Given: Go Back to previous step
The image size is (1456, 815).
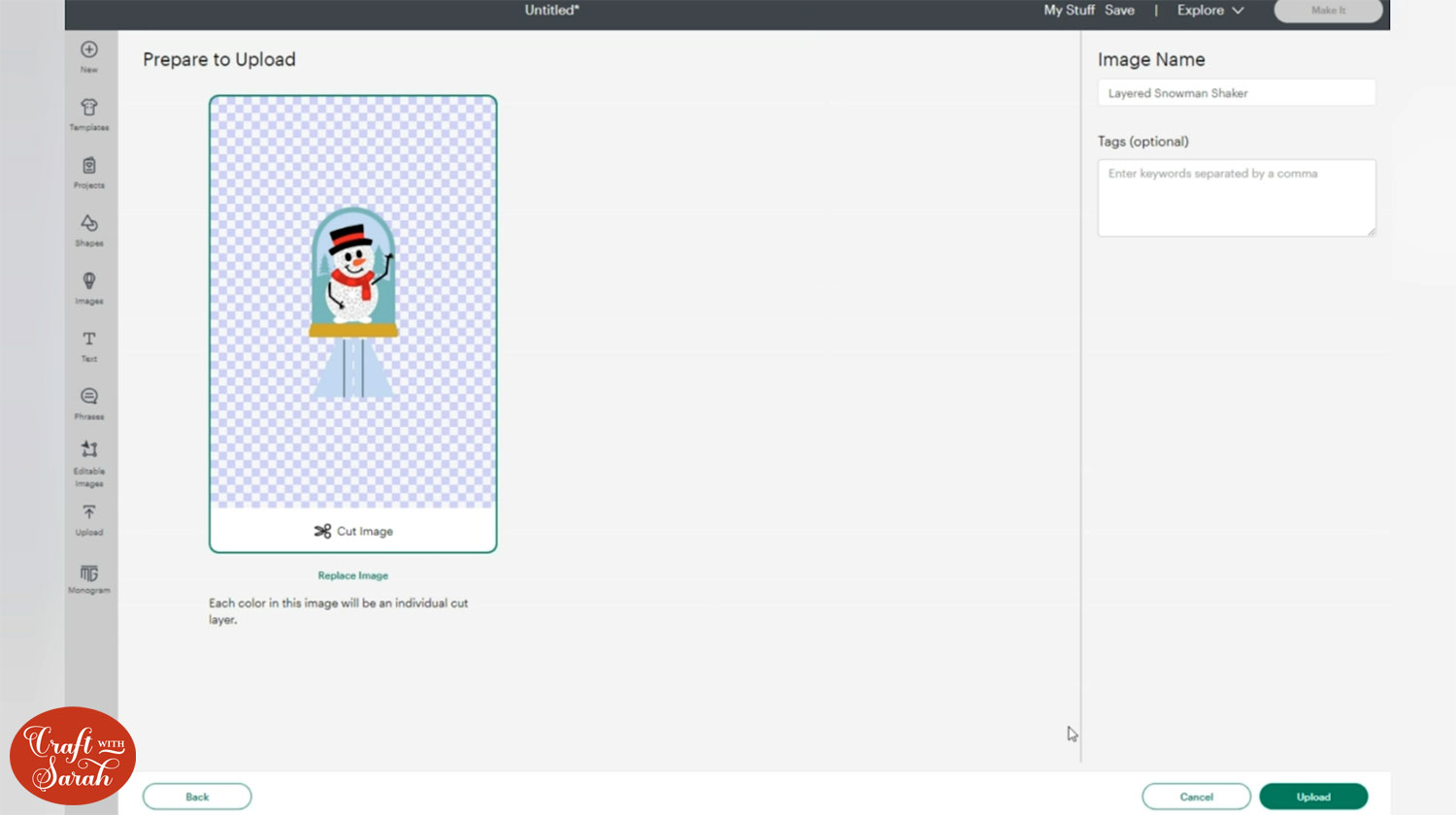Looking at the screenshot, I should coord(197,797).
